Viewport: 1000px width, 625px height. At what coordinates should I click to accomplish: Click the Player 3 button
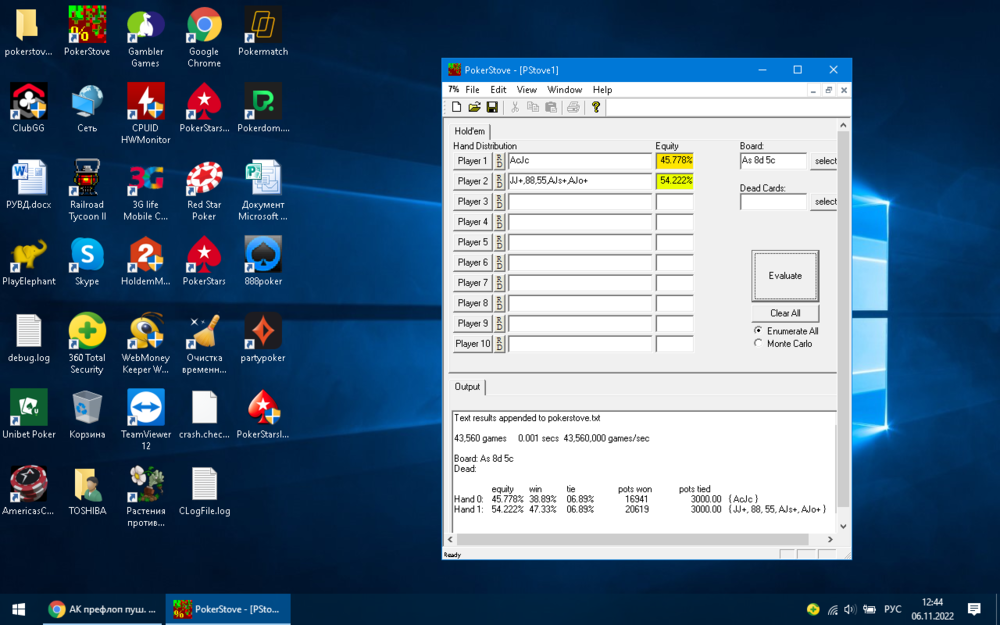(472, 202)
